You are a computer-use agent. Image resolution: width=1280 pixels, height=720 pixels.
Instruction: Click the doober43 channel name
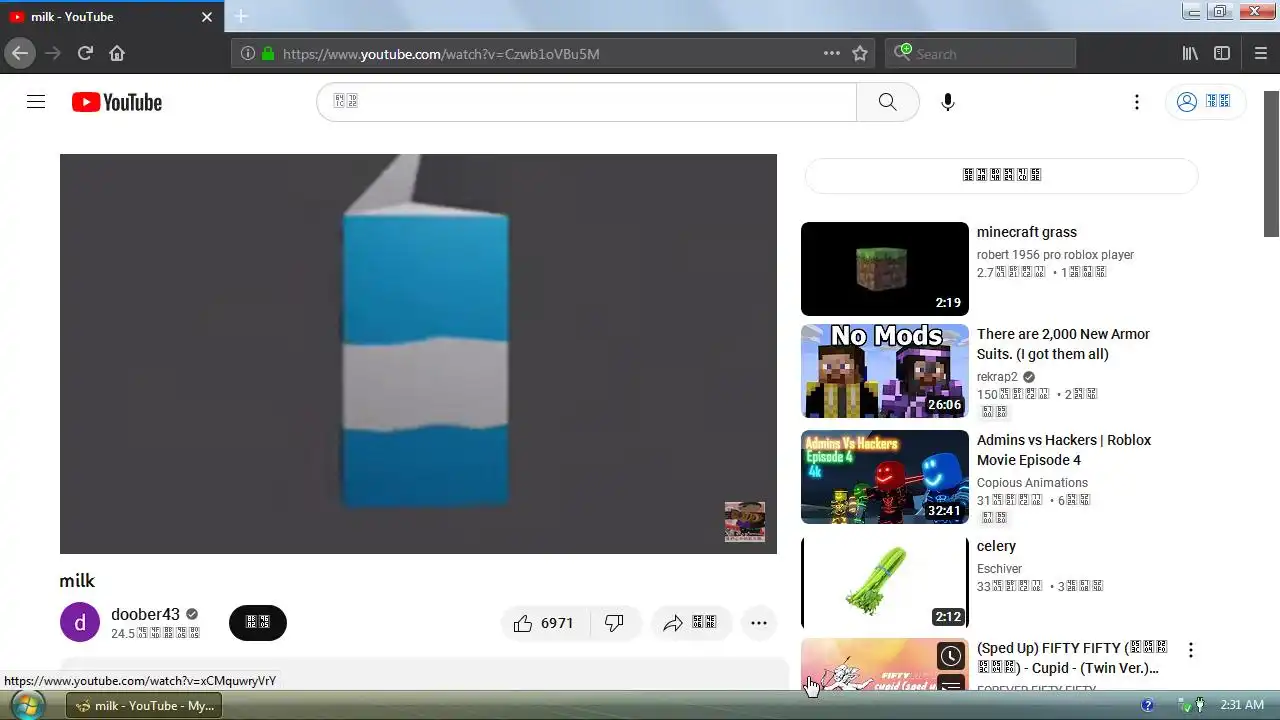145,614
